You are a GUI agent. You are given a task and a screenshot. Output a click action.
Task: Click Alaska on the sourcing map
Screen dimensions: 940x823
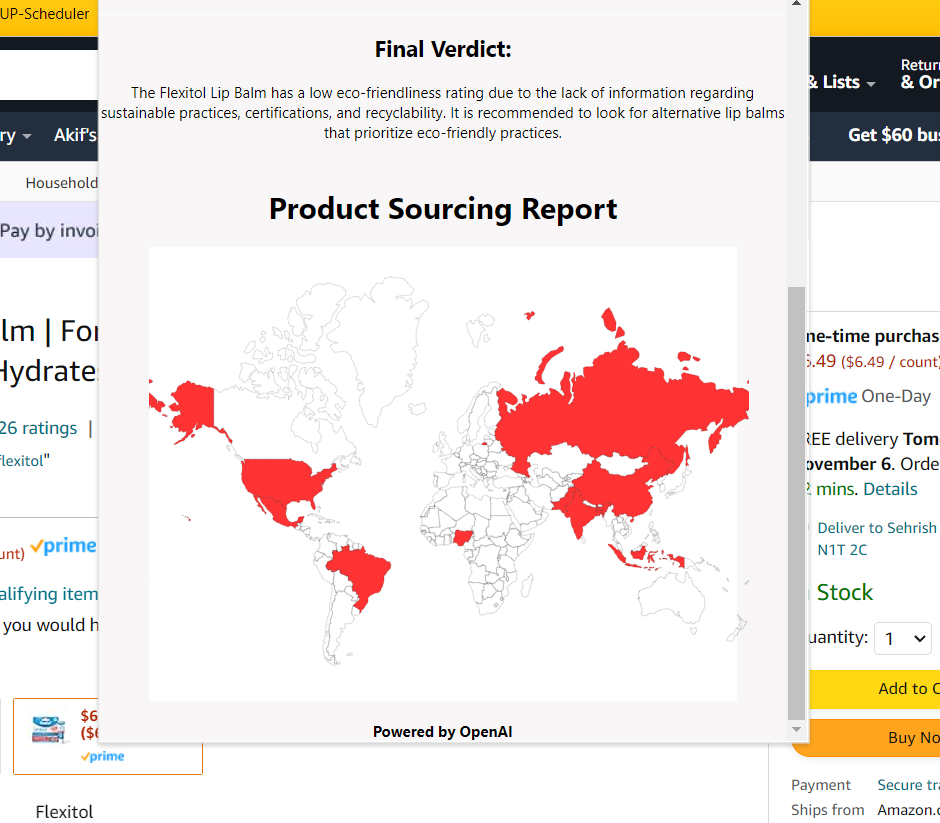(x=193, y=406)
